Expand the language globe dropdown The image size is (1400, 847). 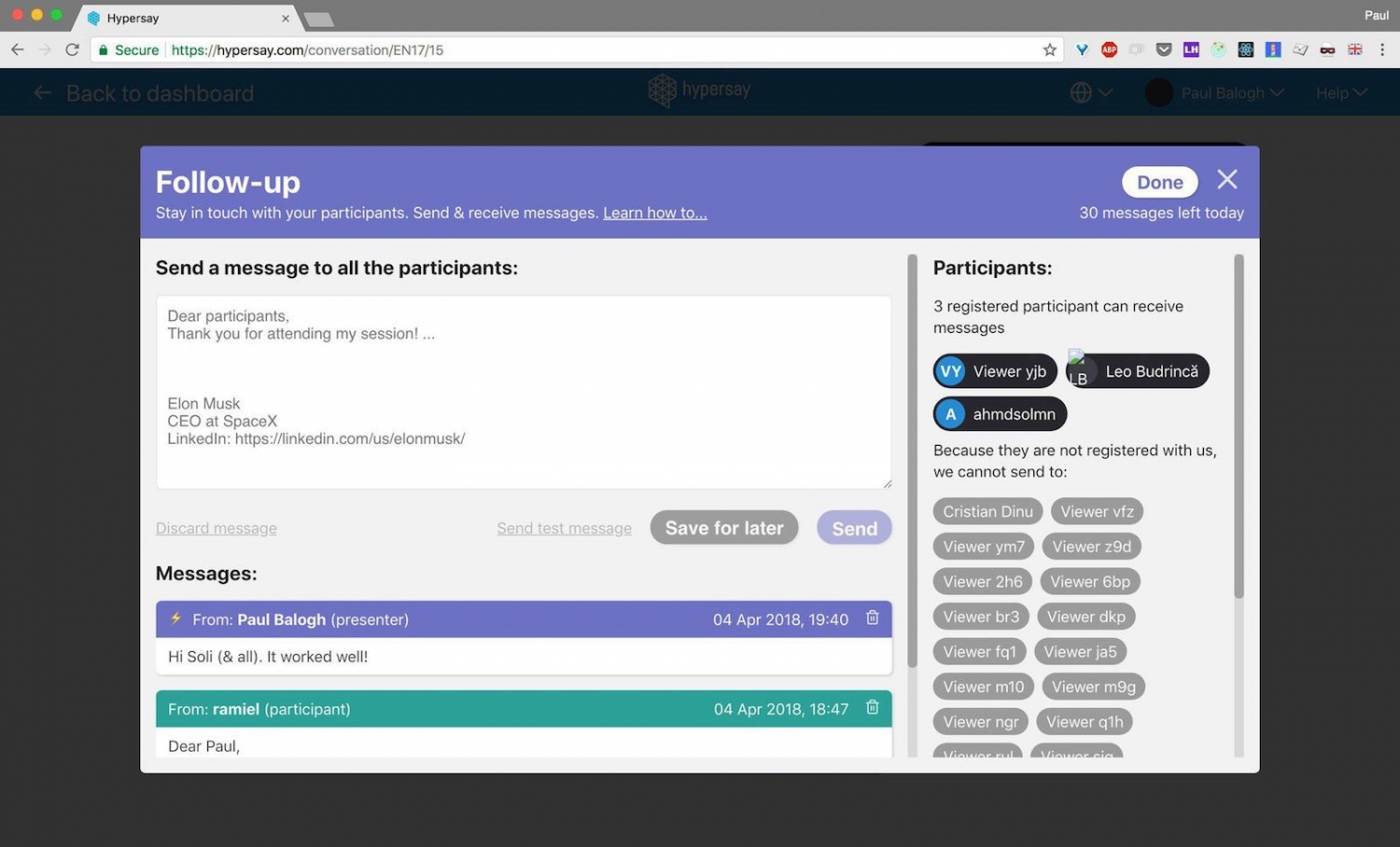click(1090, 93)
